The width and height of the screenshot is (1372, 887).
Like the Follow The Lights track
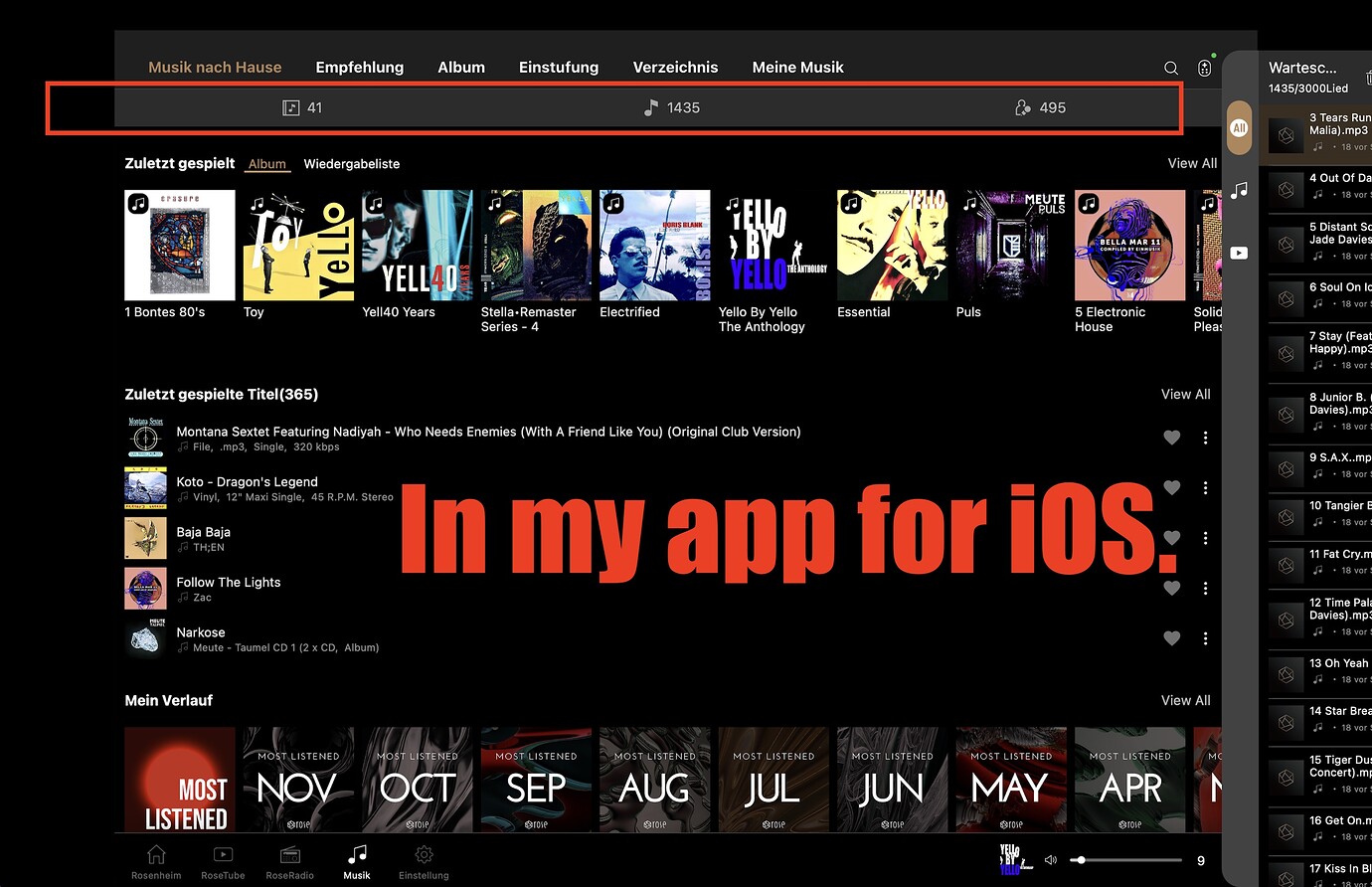(x=1172, y=589)
